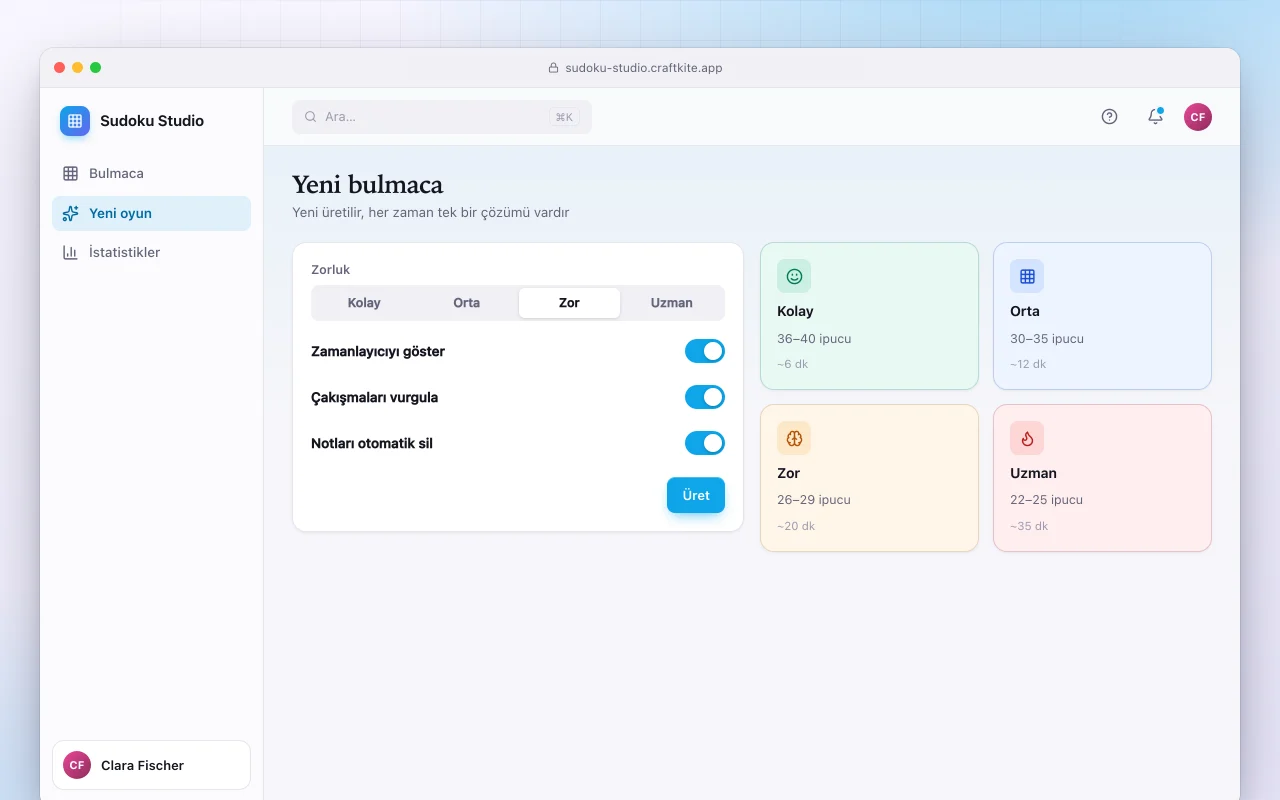The height and width of the screenshot is (800, 1280).
Task: Open the notifications bell icon
Action: pyautogui.click(x=1155, y=117)
